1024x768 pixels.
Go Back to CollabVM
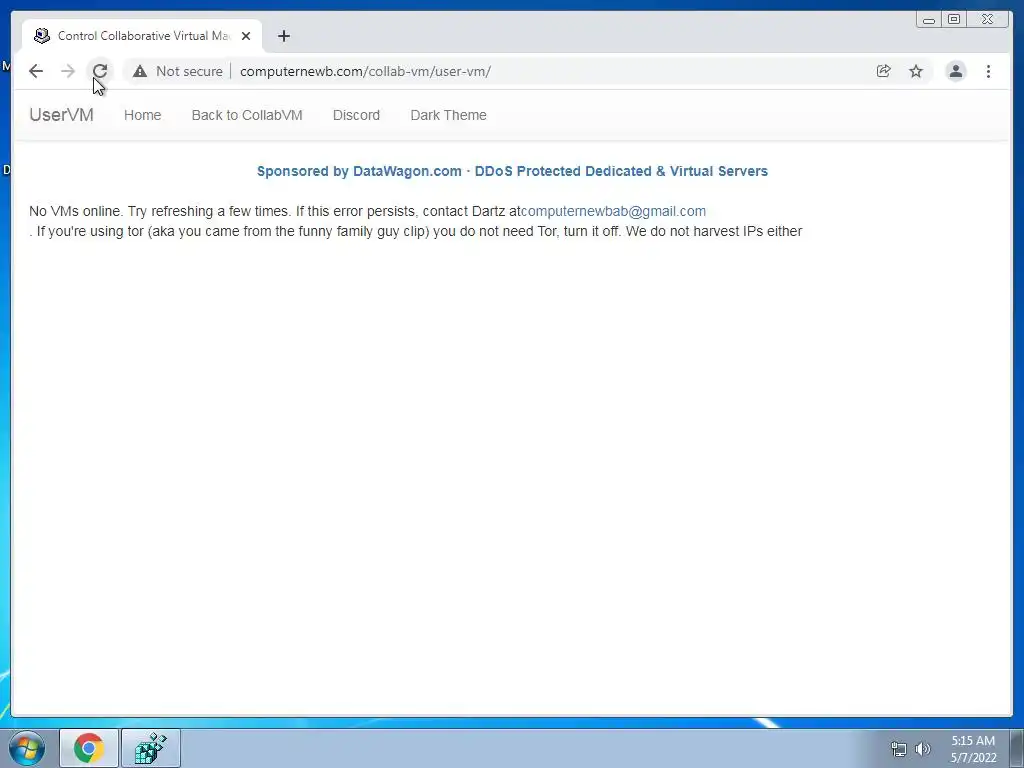[247, 115]
